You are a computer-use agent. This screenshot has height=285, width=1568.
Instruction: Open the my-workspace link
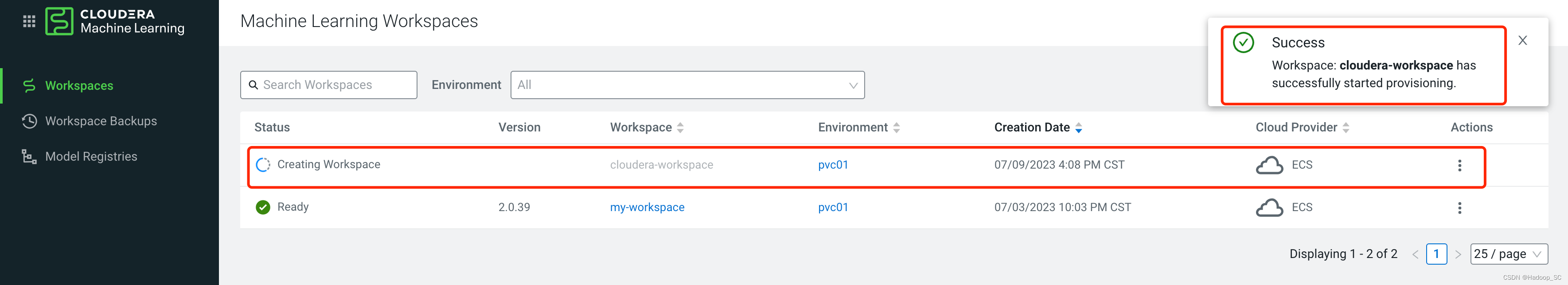click(x=647, y=207)
